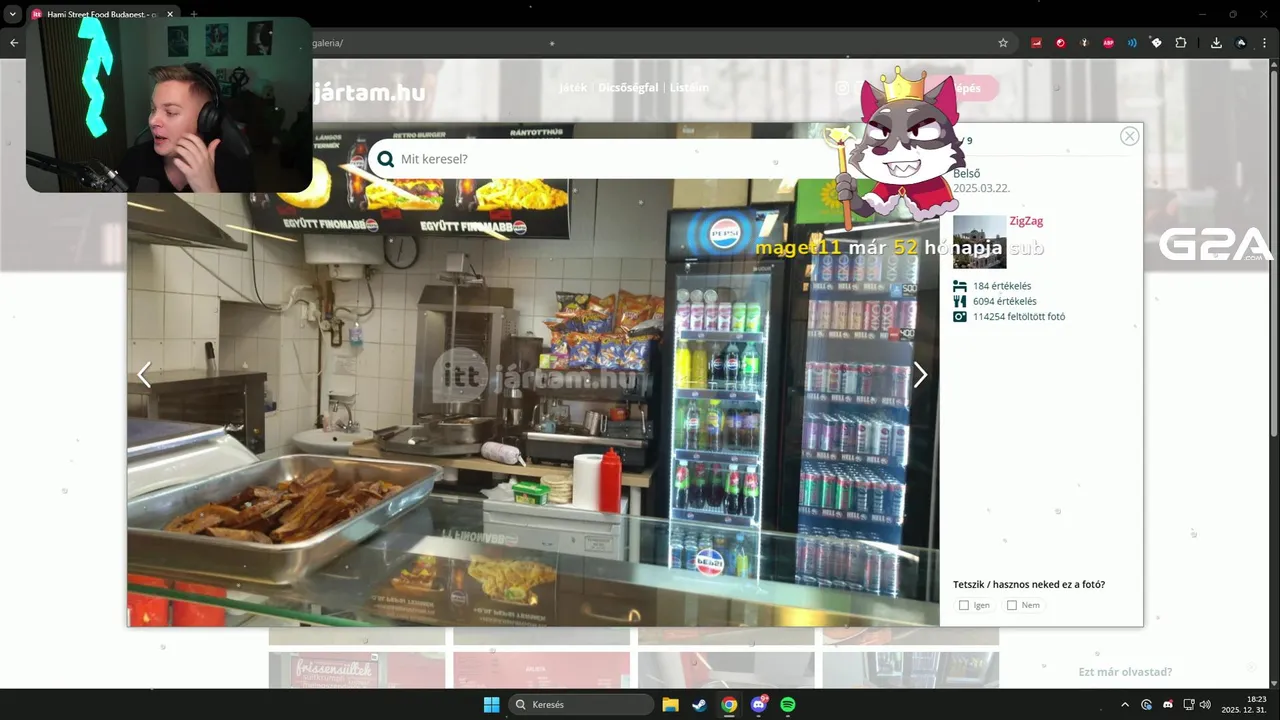Open Steam from the taskbar

coord(699,704)
